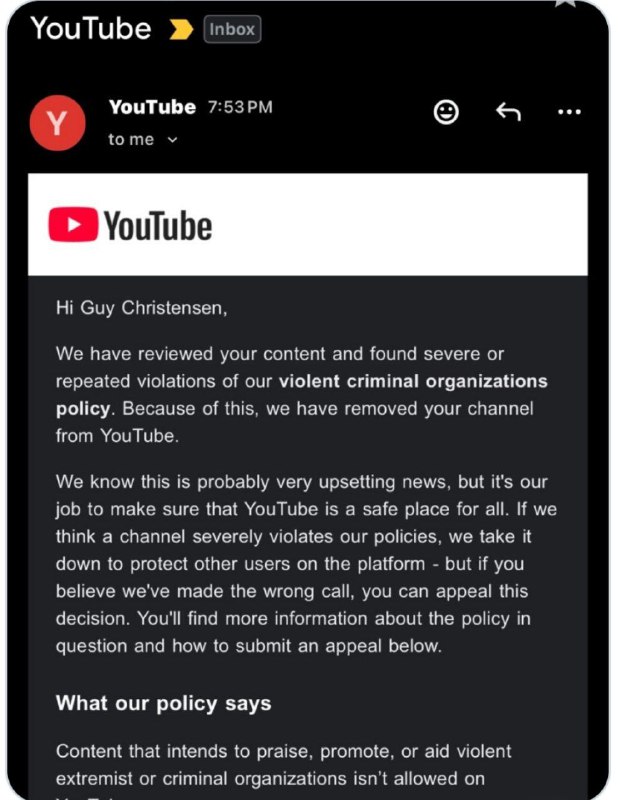This screenshot has height=800, width=621.
Task: Open the red Y sender avatar
Action: point(57,123)
